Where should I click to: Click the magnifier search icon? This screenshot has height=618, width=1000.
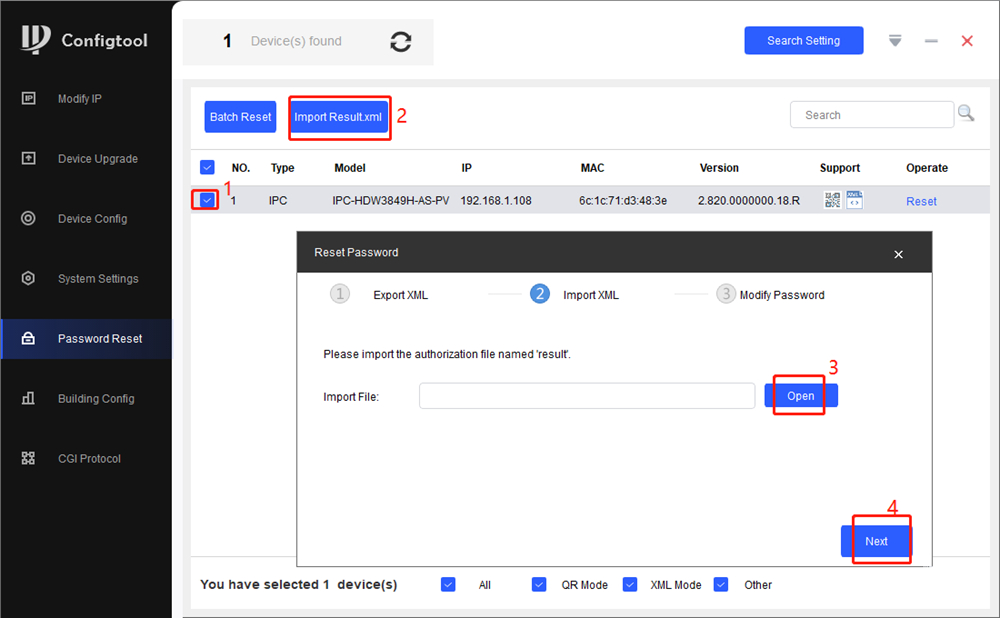[966, 114]
